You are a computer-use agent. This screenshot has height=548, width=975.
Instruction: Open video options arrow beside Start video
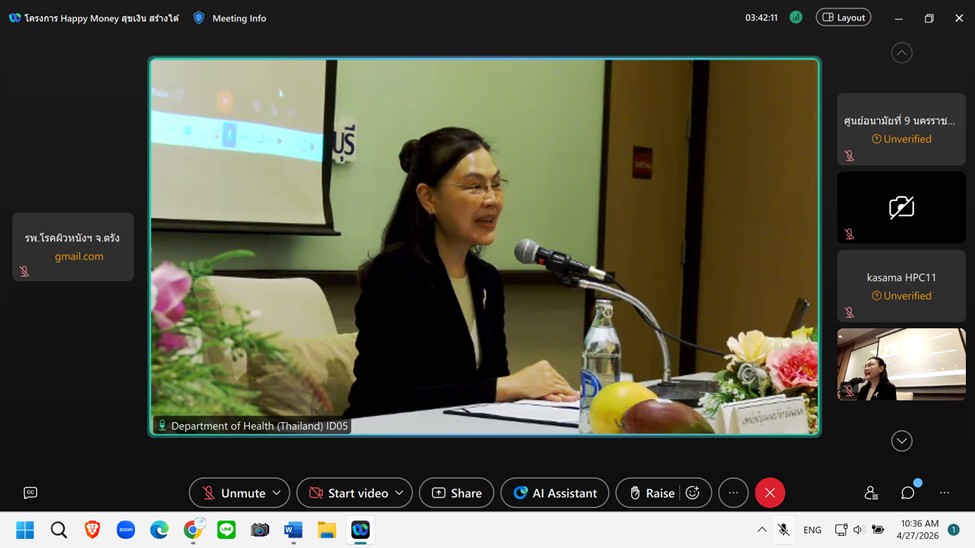399,493
